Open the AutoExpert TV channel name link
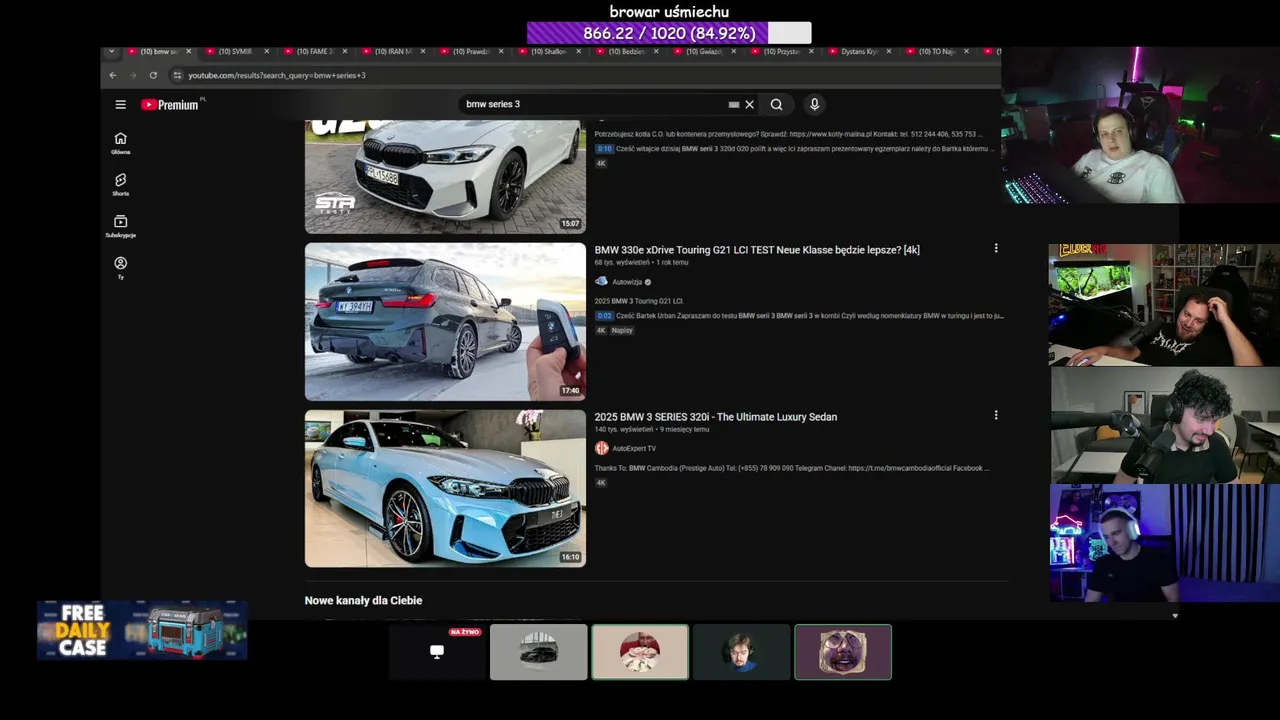Image resolution: width=1280 pixels, height=720 pixels. 634,449
